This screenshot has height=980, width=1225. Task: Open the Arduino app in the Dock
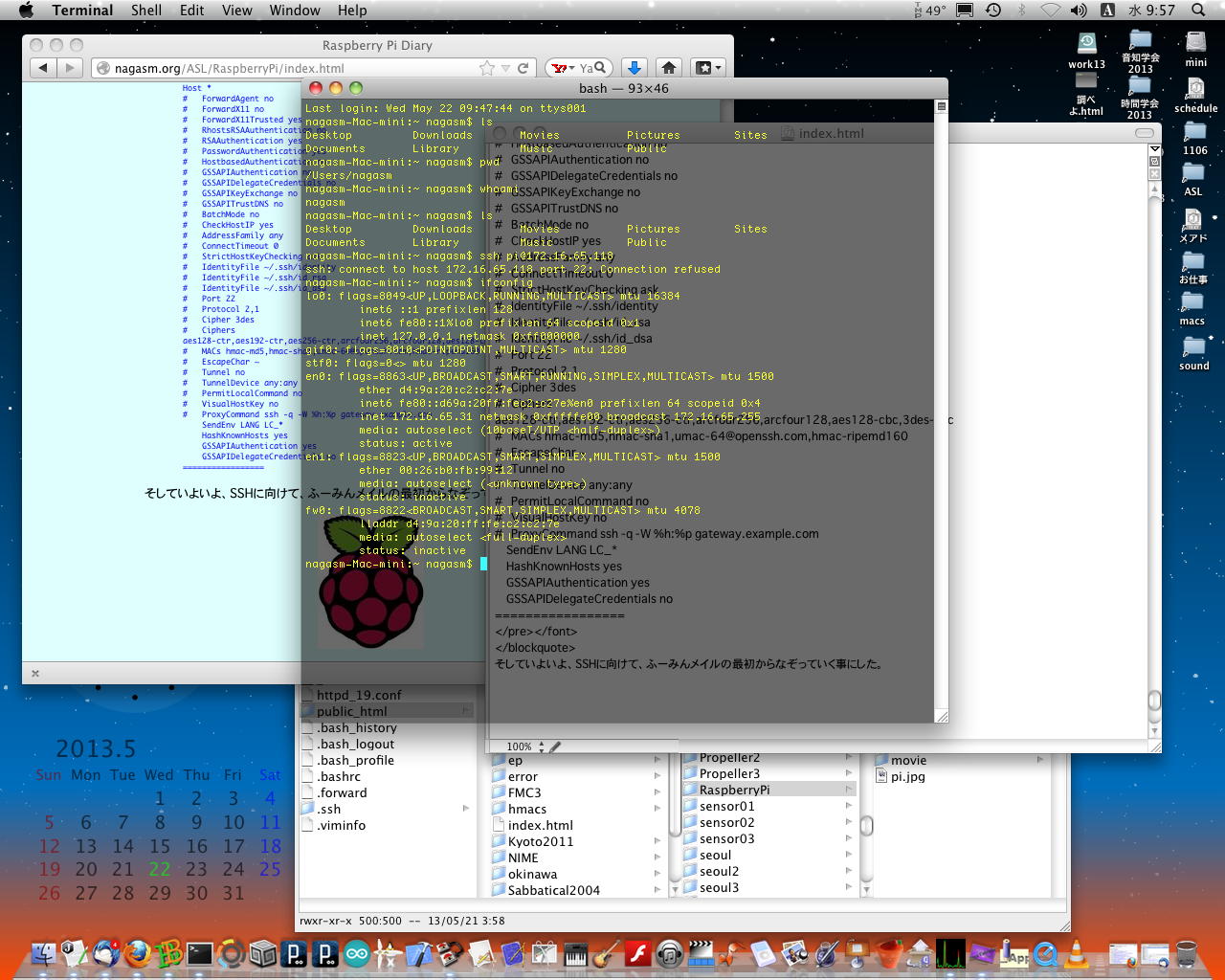point(356,953)
